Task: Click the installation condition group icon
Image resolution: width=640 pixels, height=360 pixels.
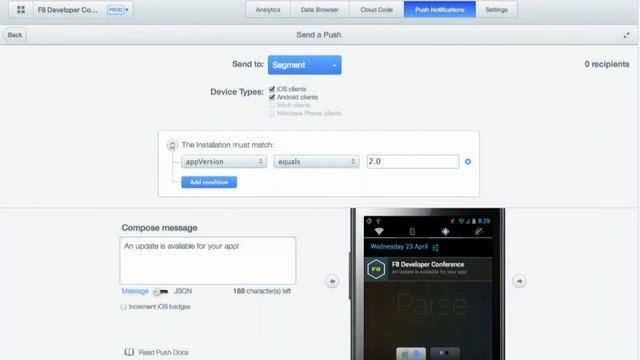Action: [172, 145]
